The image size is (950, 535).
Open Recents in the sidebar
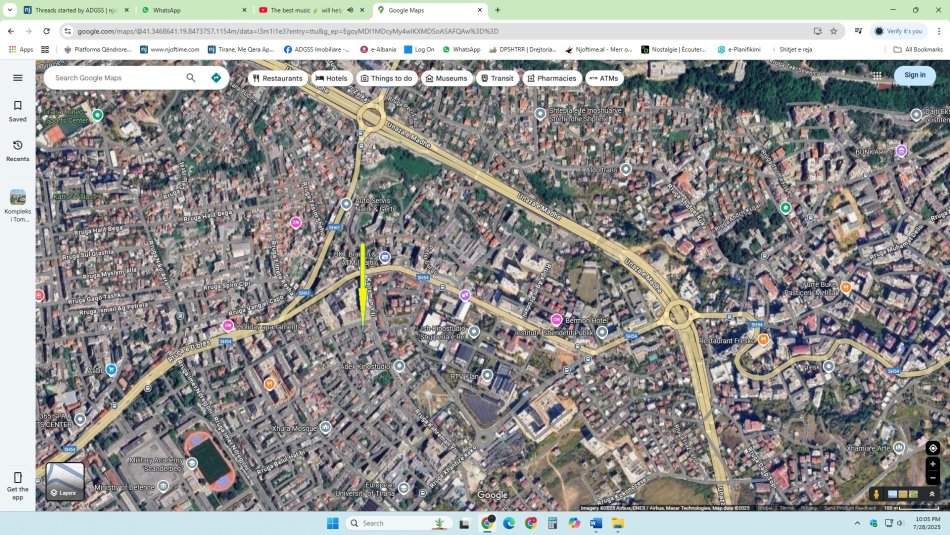click(x=17, y=150)
